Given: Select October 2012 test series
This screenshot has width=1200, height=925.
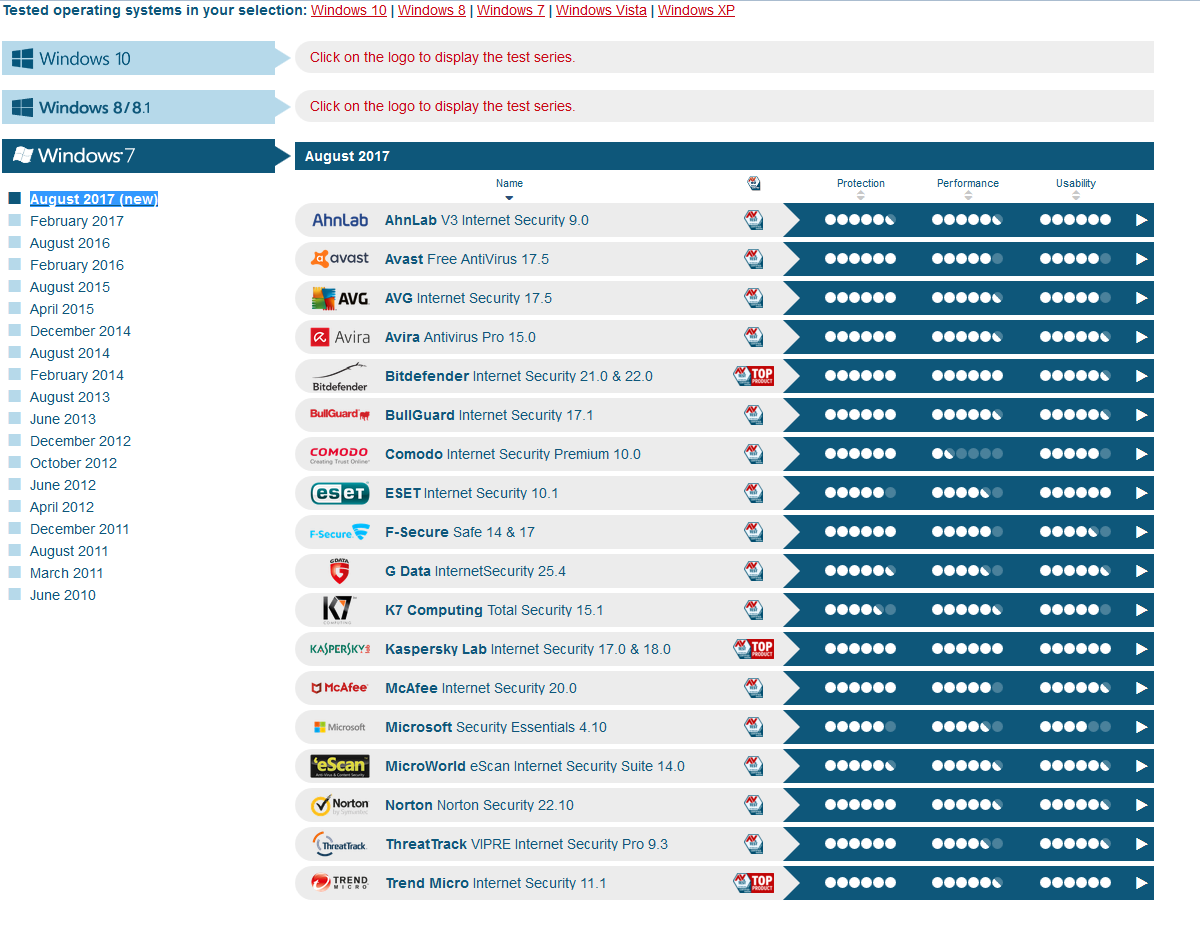Looking at the screenshot, I should click(x=73, y=463).
